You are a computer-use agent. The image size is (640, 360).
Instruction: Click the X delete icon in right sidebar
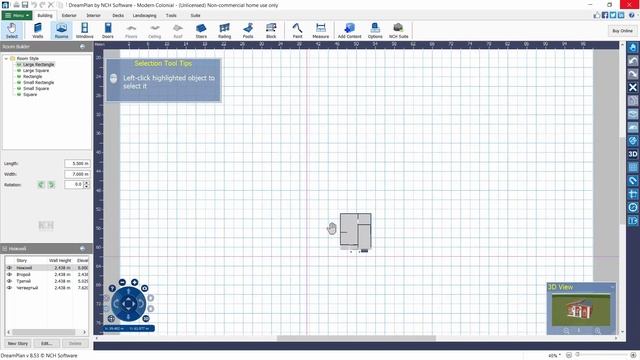(x=633, y=87)
